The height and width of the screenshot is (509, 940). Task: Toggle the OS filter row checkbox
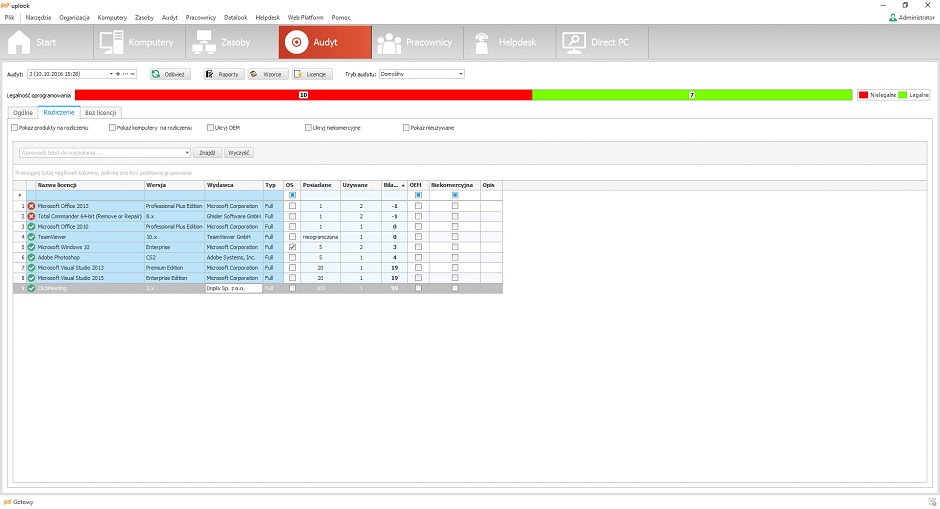pyautogui.click(x=293, y=195)
